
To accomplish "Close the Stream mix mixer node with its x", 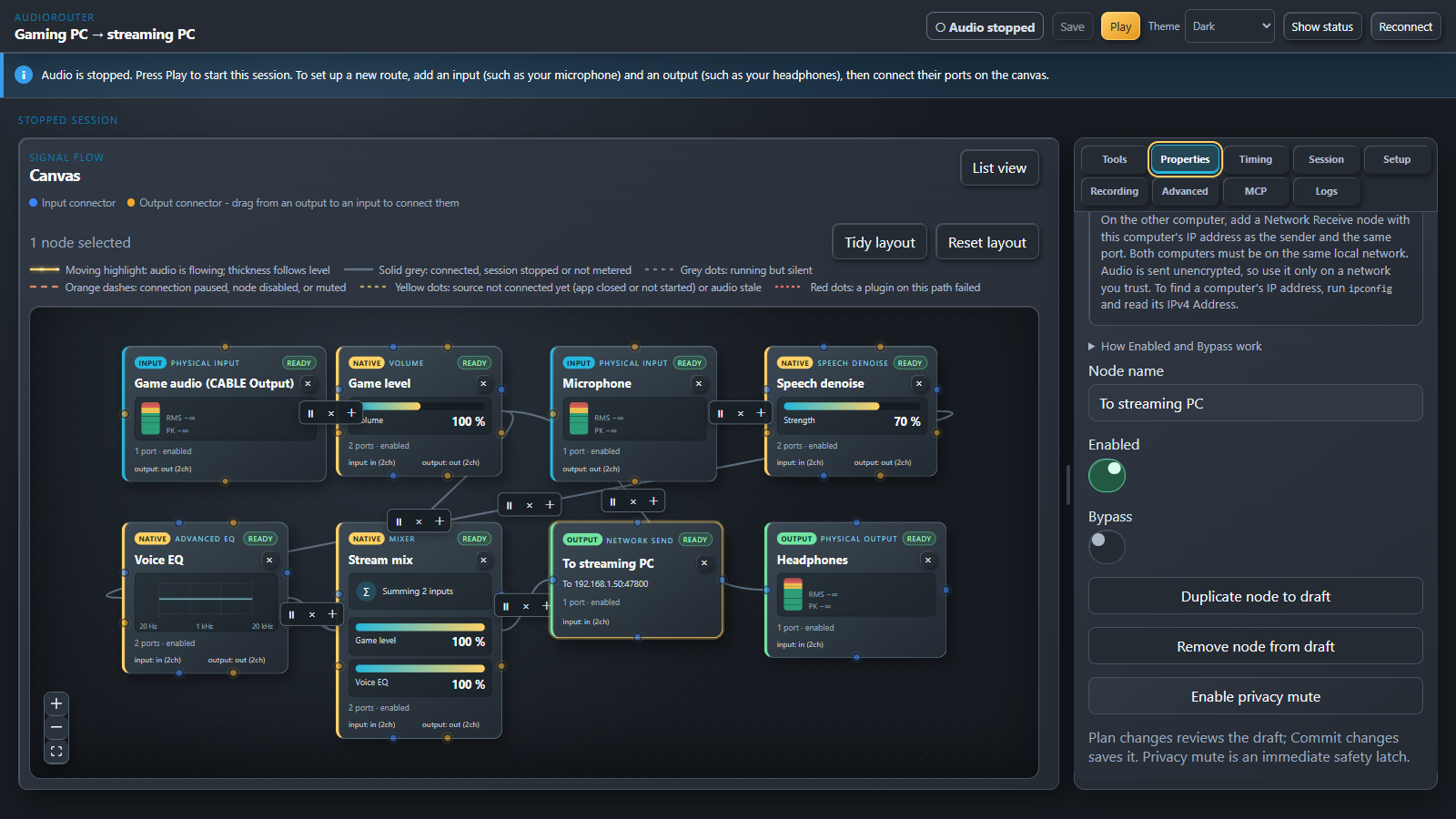I will click(483, 561).
